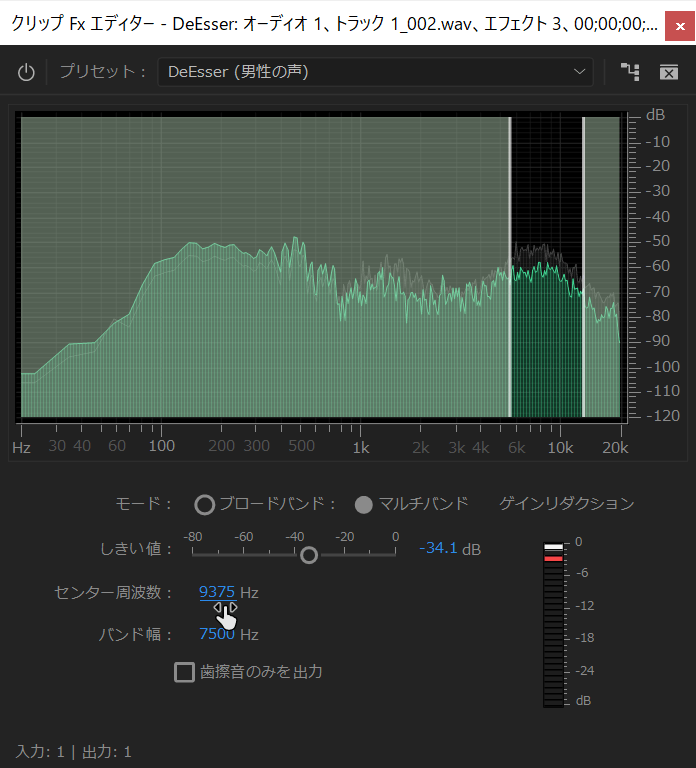This screenshot has width=696, height=768.
Task: Select the マルチバンド mode radio button
Action: (363, 504)
